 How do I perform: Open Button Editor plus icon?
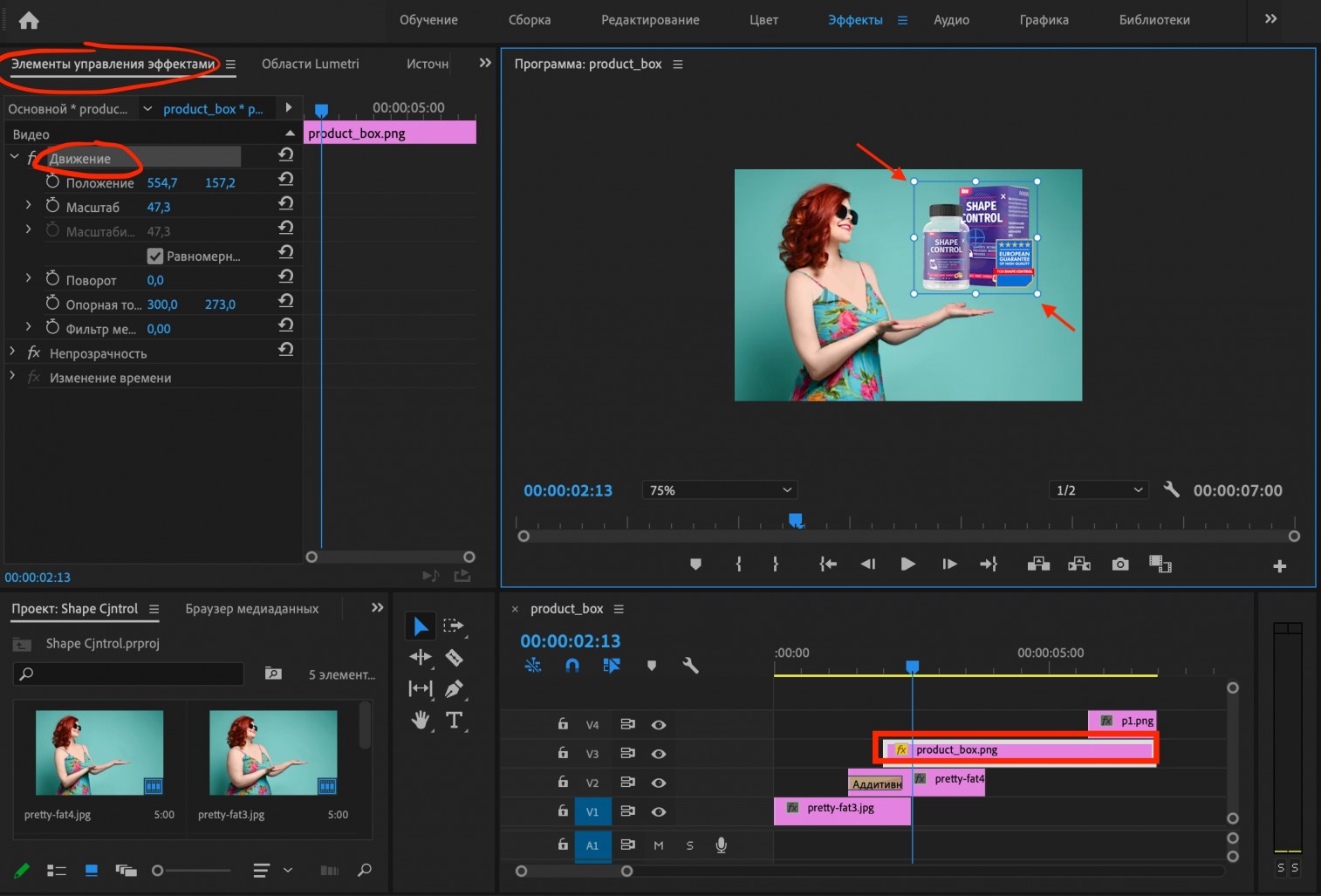point(1280,566)
